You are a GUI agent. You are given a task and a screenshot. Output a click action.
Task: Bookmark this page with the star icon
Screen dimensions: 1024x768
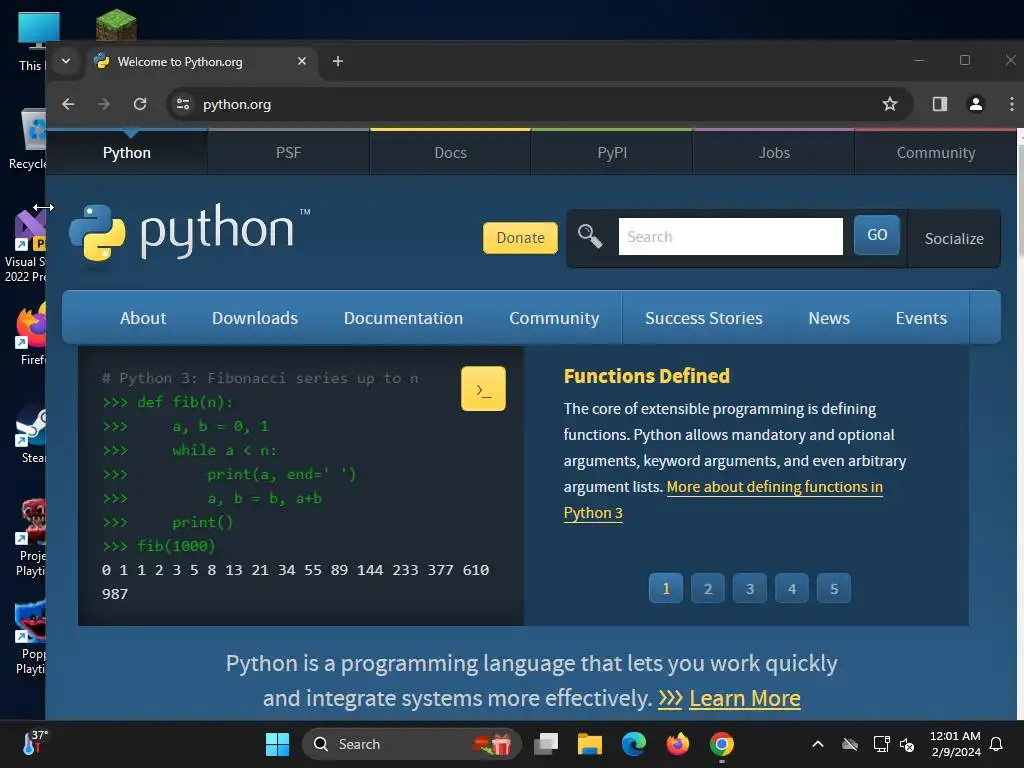point(889,104)
